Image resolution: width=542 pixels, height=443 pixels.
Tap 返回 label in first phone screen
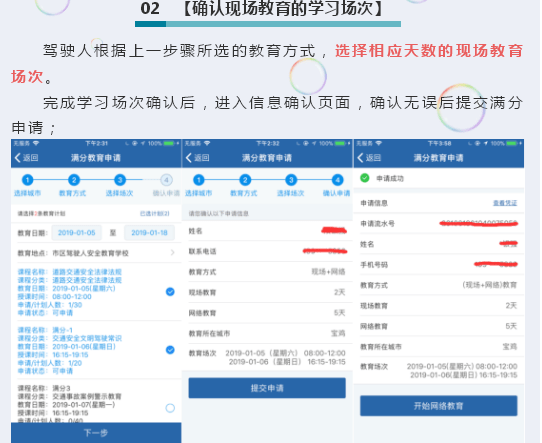(x=30, y=158)
